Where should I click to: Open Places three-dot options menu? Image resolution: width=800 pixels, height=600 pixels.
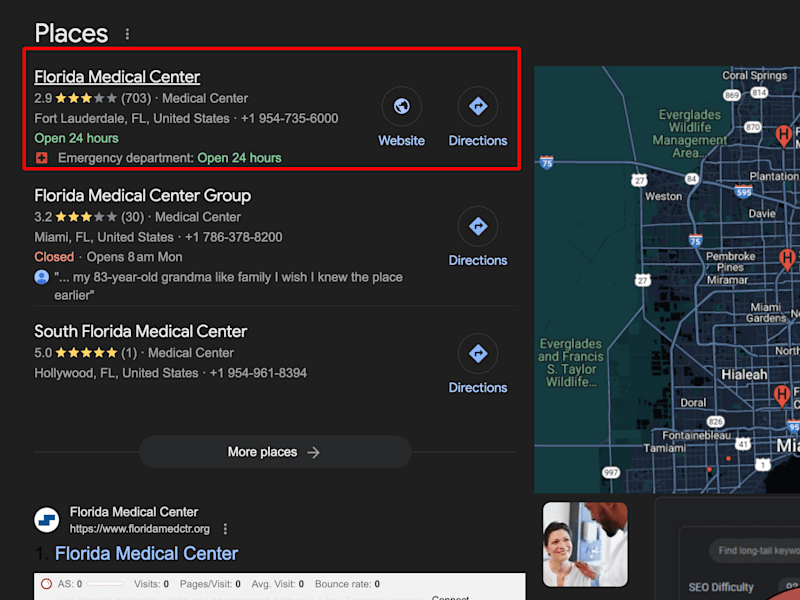click(x=127, y=34)
